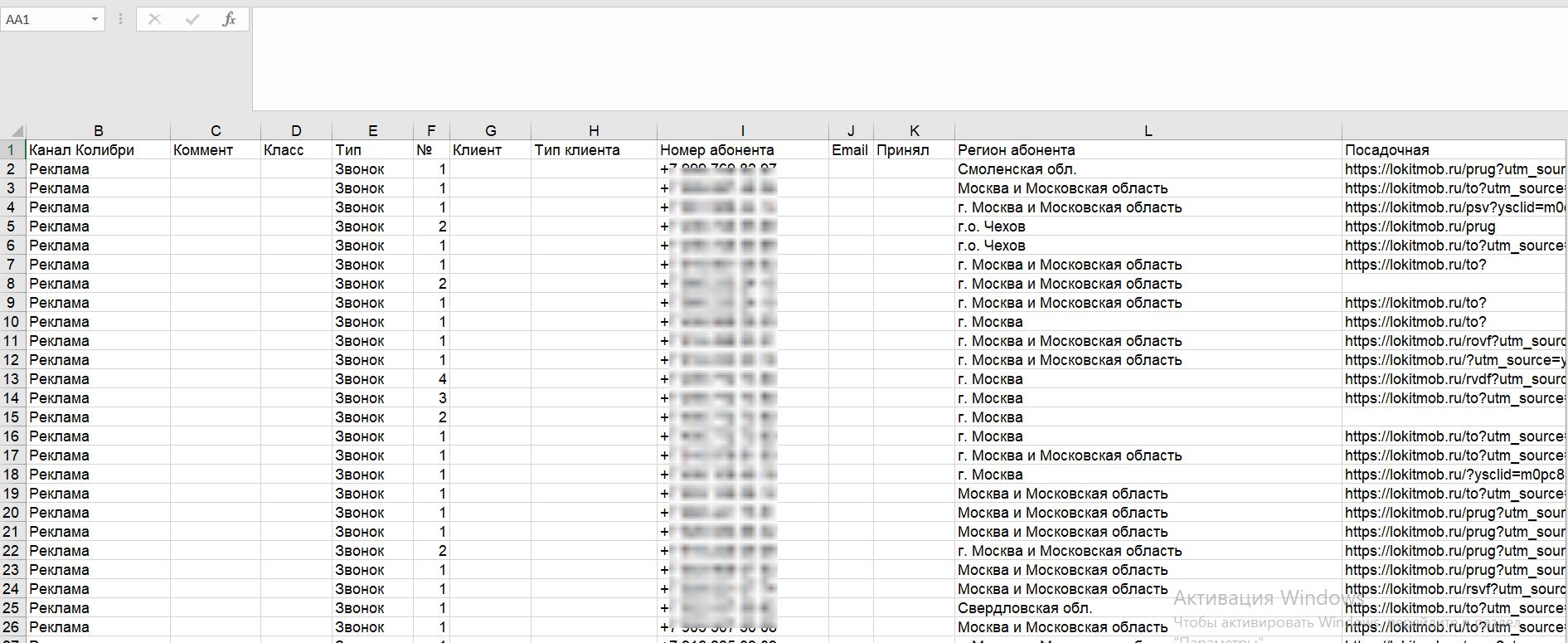Viewport: 1568px width, 643px height.
Task: Click 'г. Москва' region cell in row 18
Action: pos(1148,475)
